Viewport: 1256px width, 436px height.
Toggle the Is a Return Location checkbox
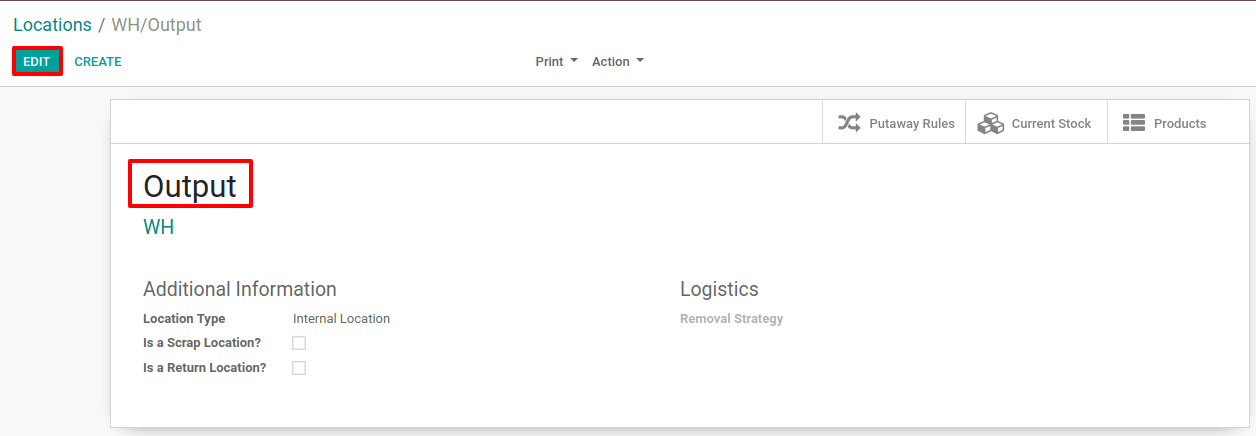click(299, 368)
